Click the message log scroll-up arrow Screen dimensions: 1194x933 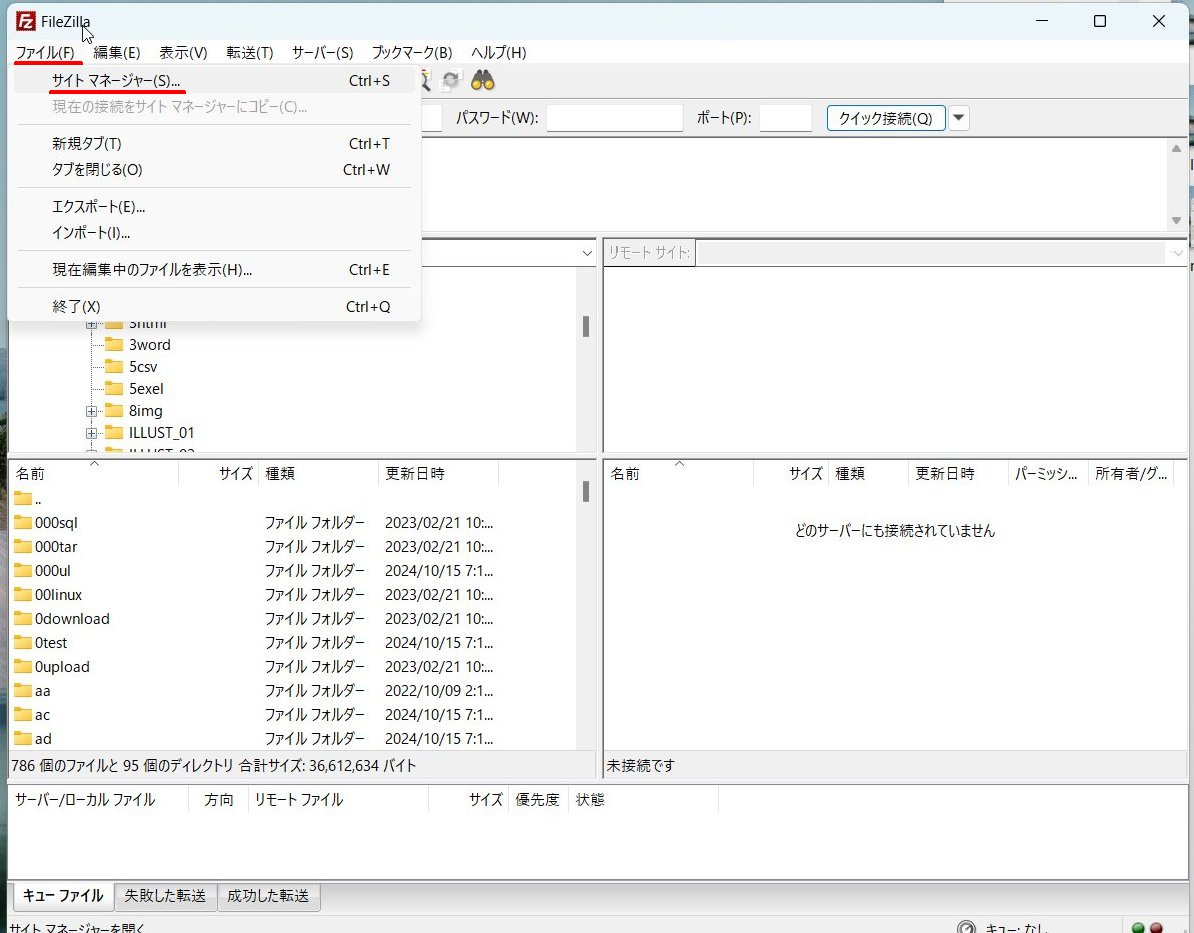[1176, 149]
